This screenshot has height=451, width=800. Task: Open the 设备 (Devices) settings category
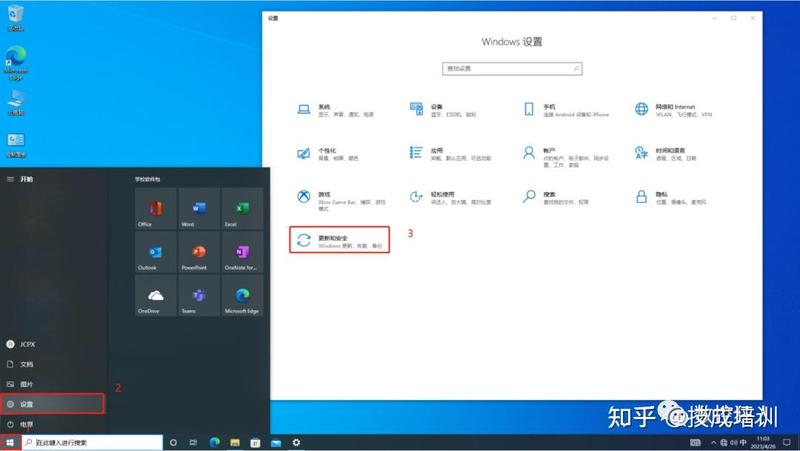pos(442,110)
